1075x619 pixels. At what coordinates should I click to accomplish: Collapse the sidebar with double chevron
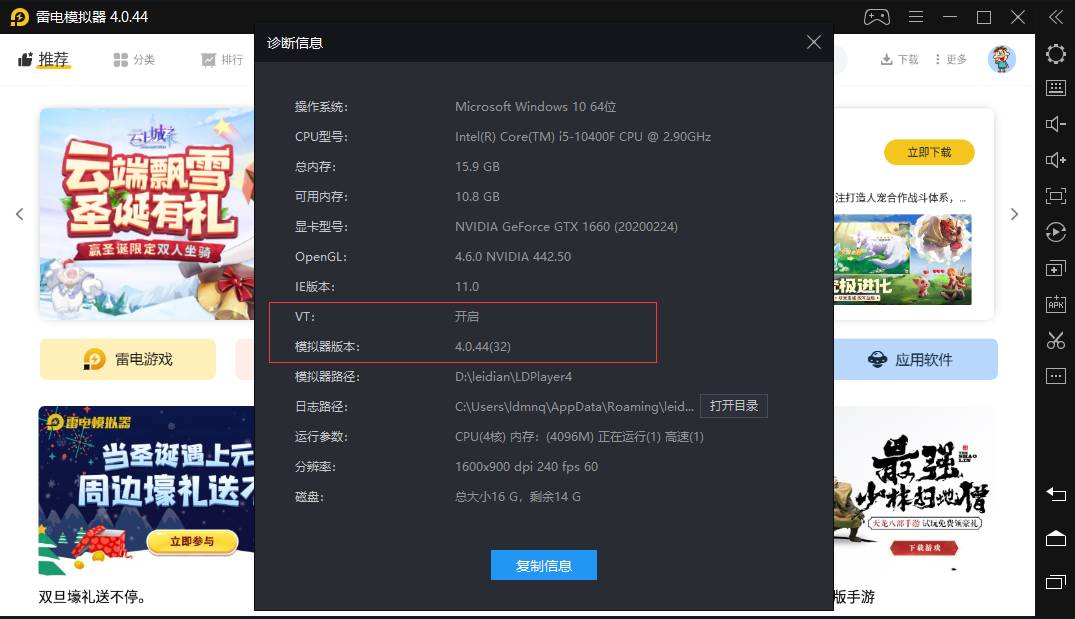pos(1056,17)
